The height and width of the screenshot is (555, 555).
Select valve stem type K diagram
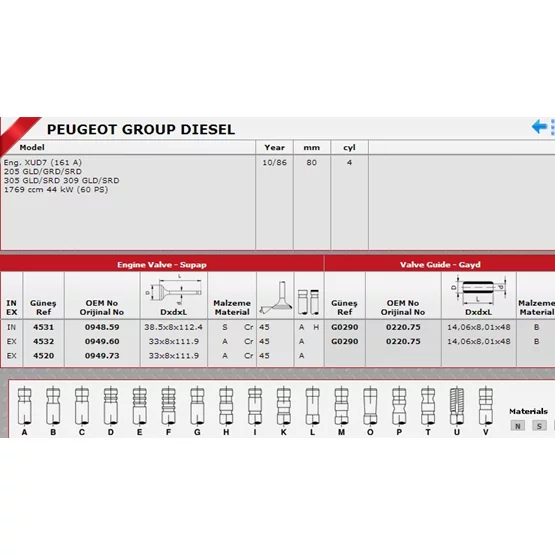click(284, 406)
